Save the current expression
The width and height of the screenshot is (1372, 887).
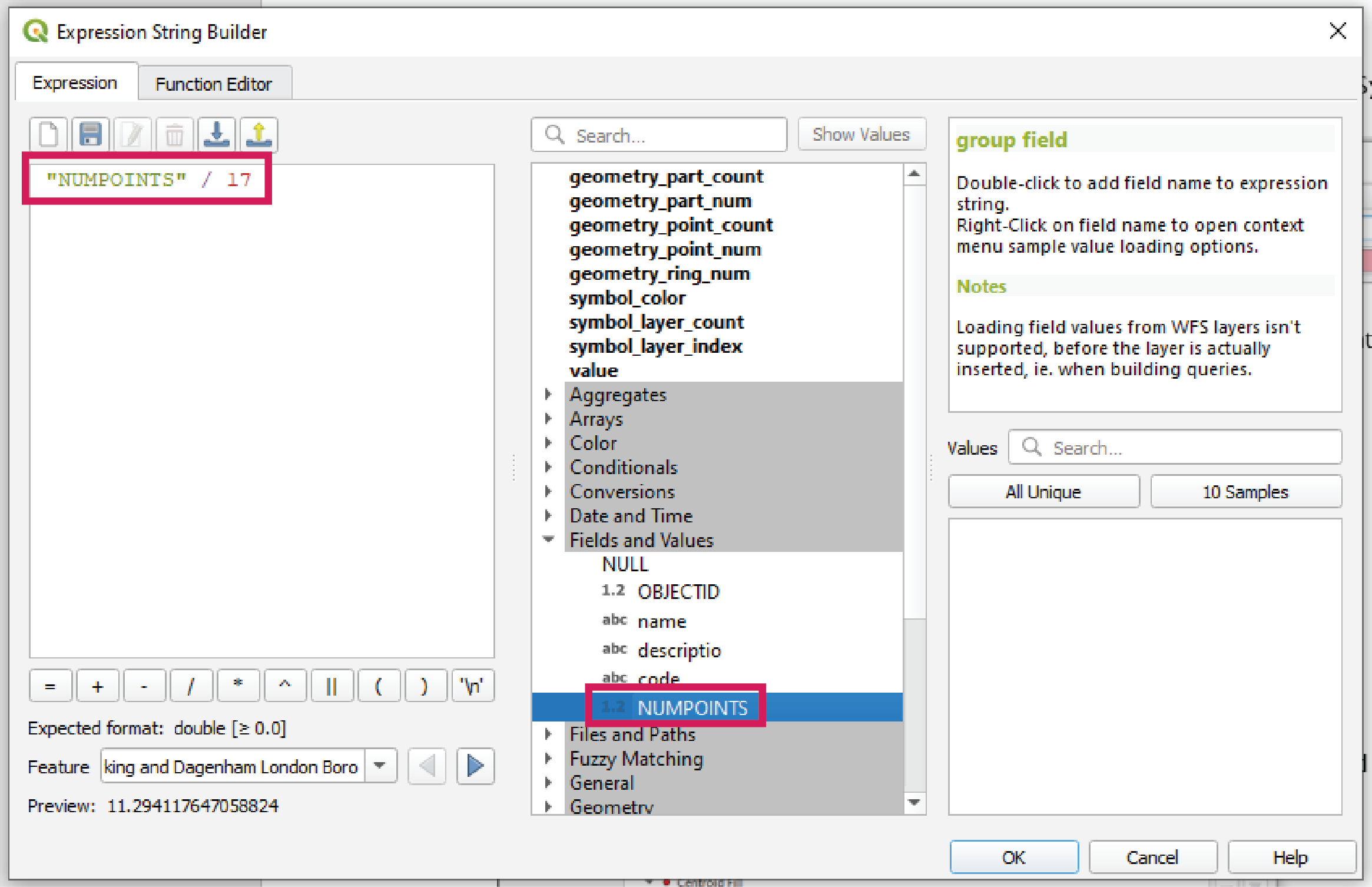coord(90,134)
